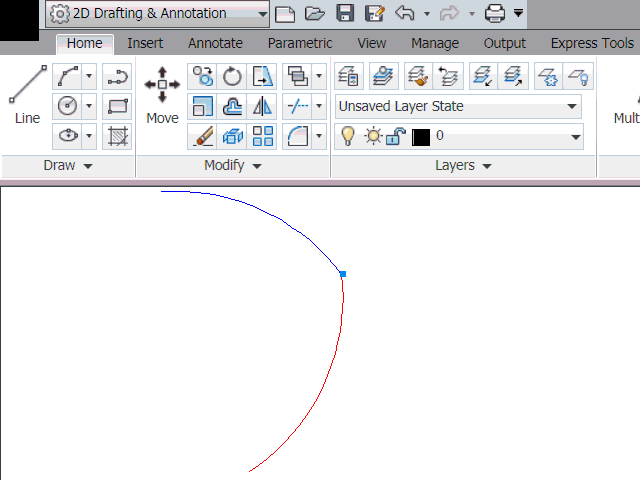Select the Rotate tool
640x480 pixels.
click(x=232, y=76)
